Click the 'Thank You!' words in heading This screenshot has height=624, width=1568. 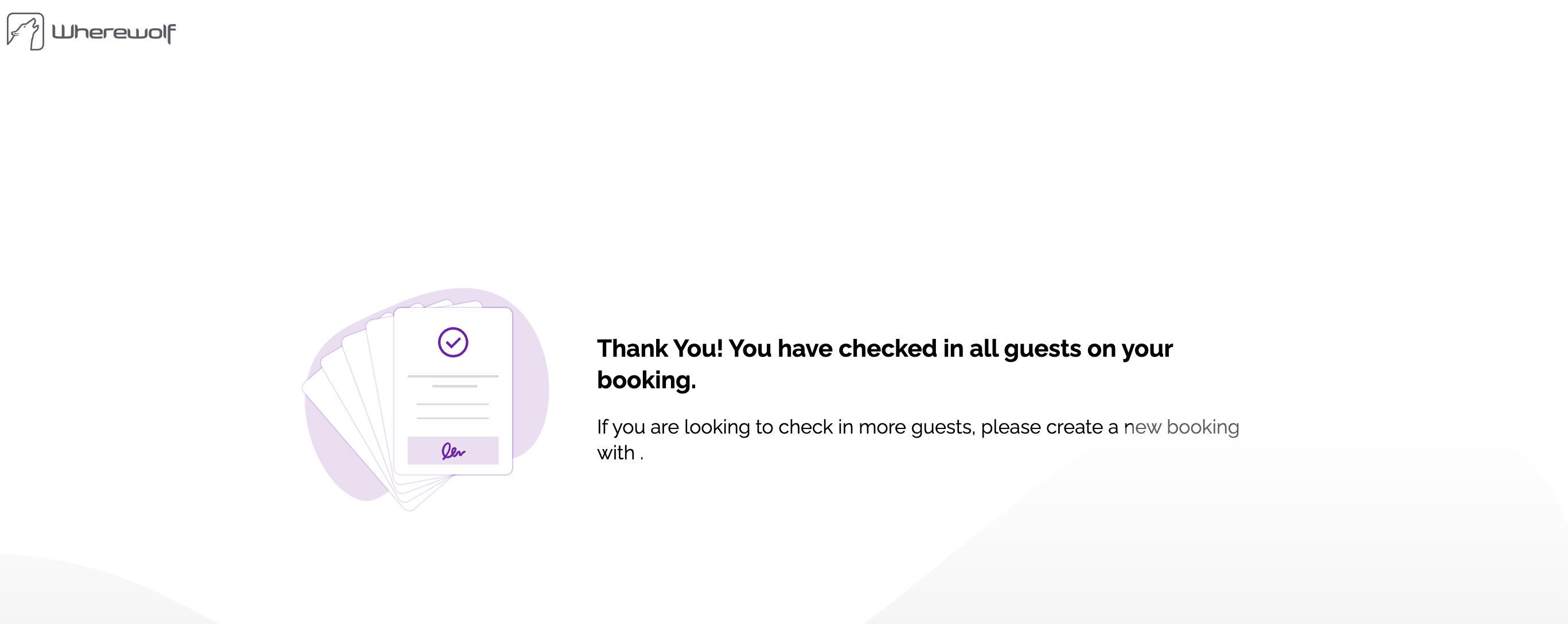pyautogui.click(x=660, y=348)
